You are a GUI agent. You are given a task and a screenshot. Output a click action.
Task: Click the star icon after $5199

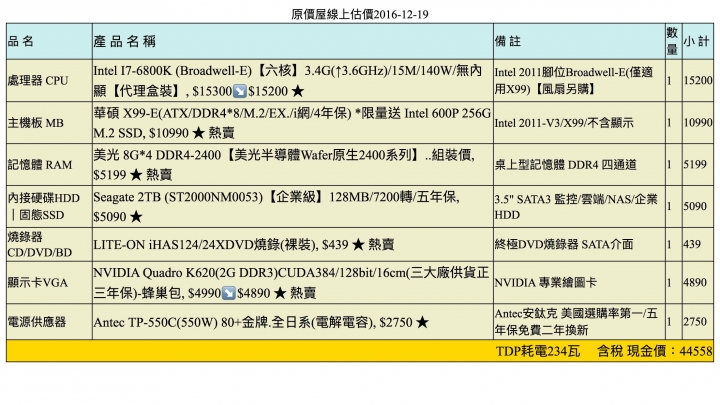point(136,175)
